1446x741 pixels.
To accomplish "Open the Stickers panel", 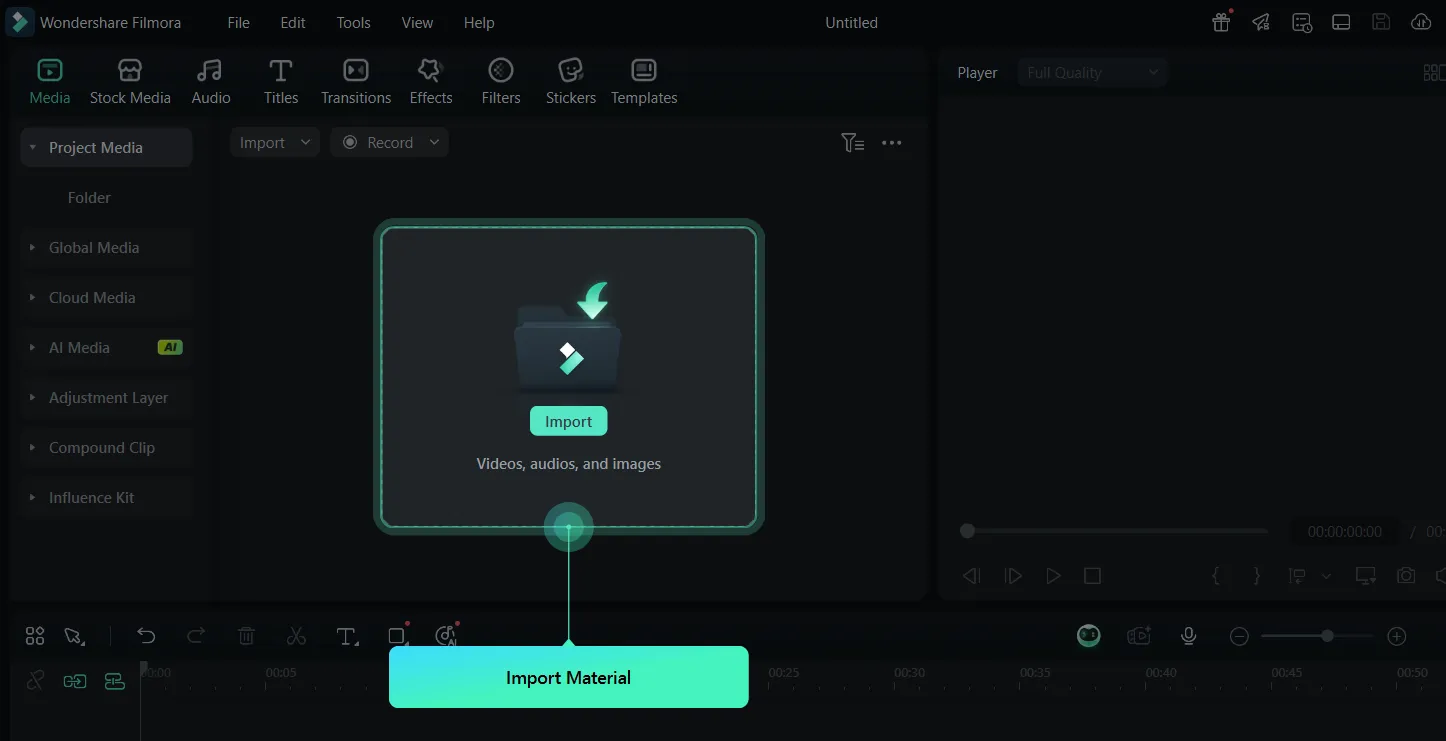I will click(570, 81).
